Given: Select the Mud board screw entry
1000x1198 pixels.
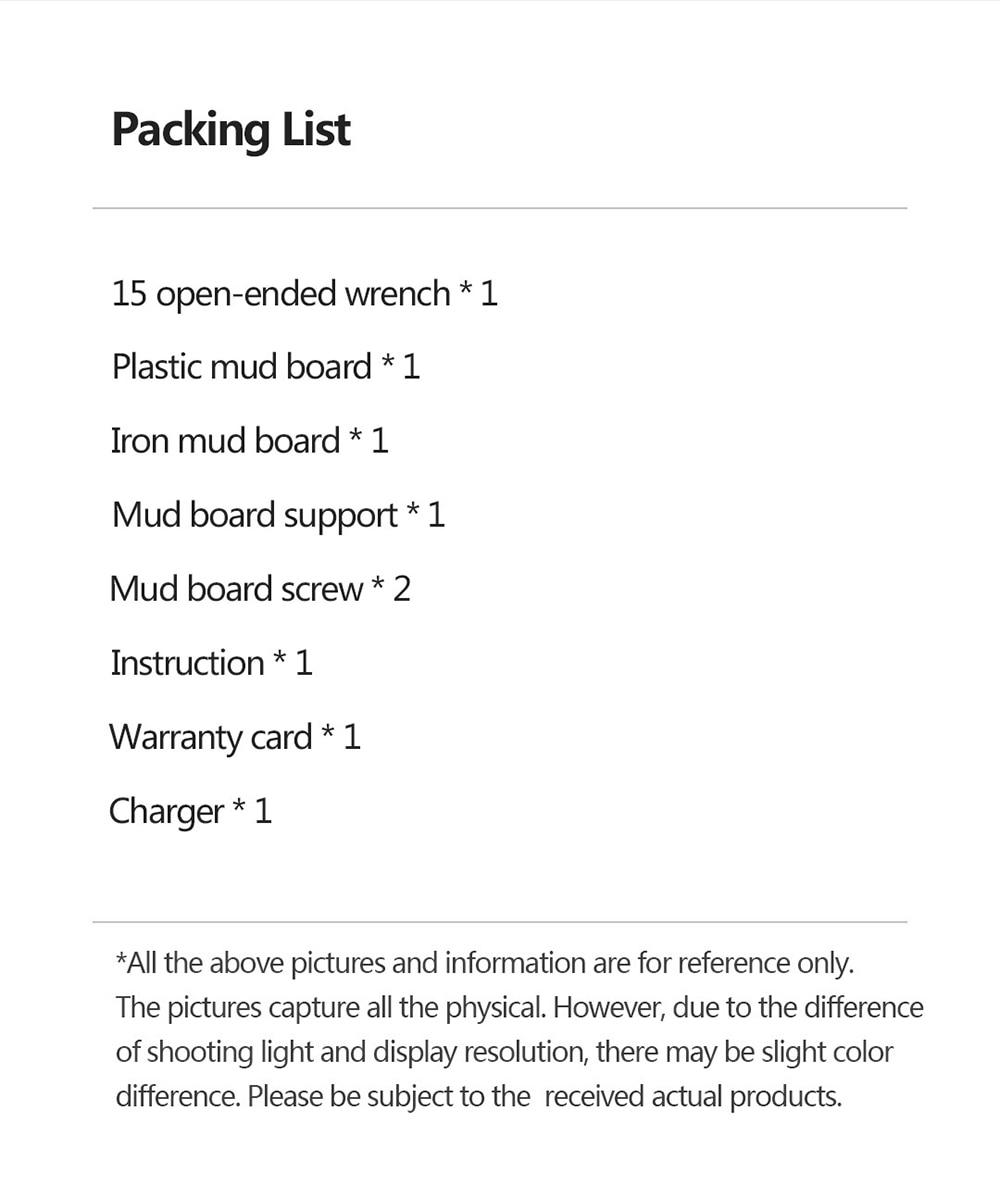Looking at the screenshot, I should pos(261,589).
